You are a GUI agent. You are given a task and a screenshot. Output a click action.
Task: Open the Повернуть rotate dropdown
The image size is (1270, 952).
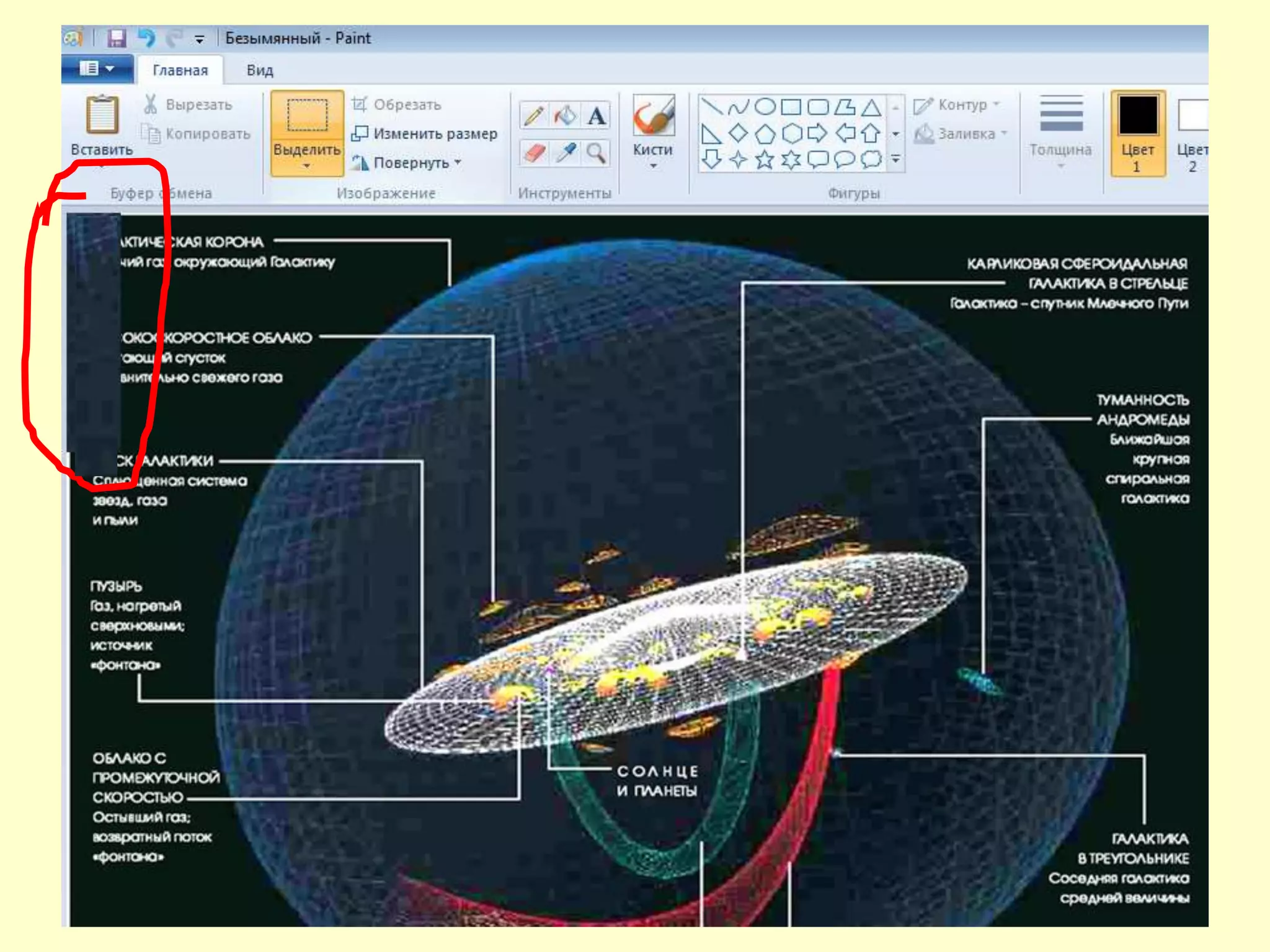pyautogui.click(x=458, y=162)
